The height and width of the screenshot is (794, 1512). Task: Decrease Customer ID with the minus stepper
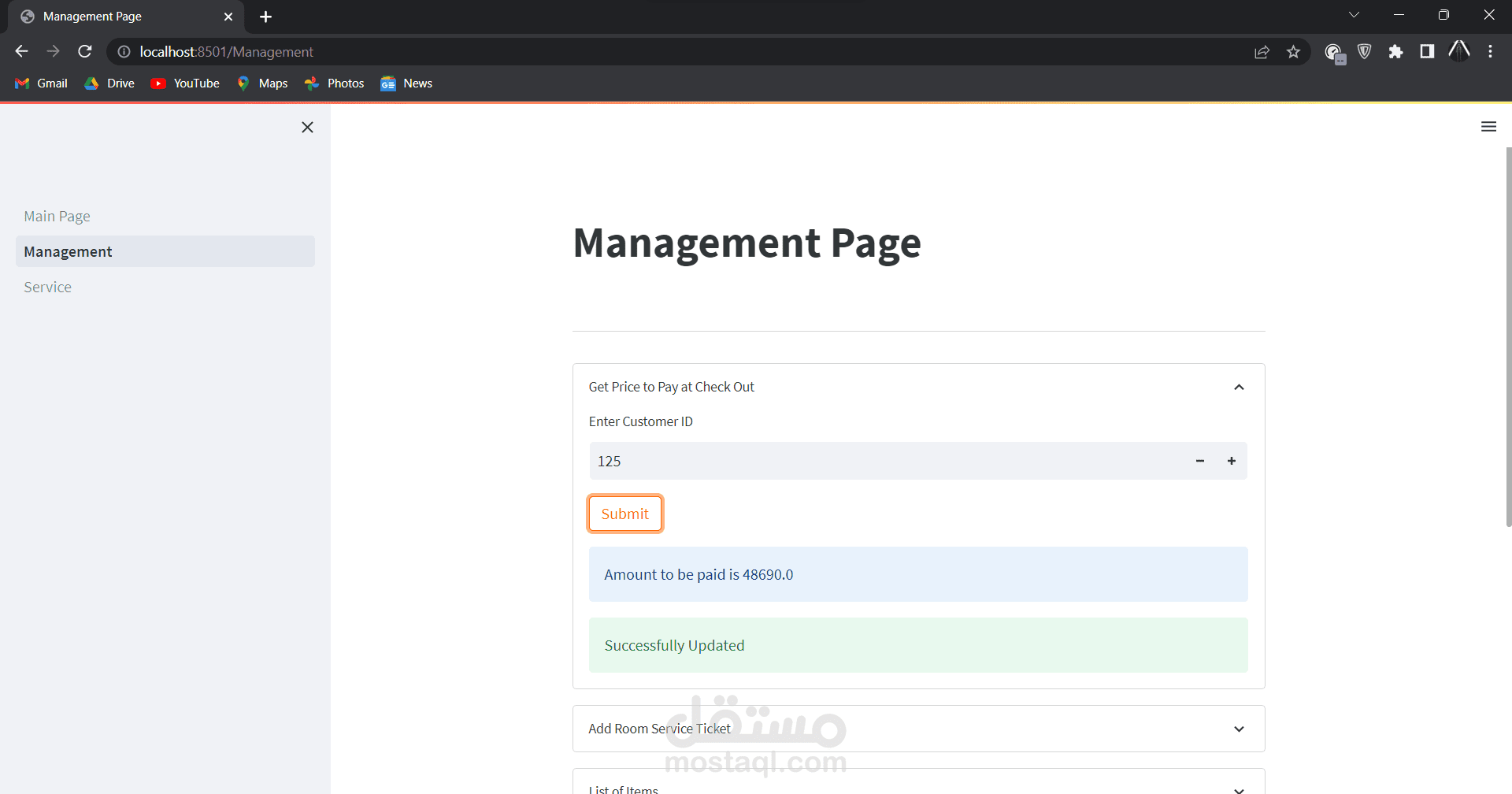click(x=1200, y=461)
